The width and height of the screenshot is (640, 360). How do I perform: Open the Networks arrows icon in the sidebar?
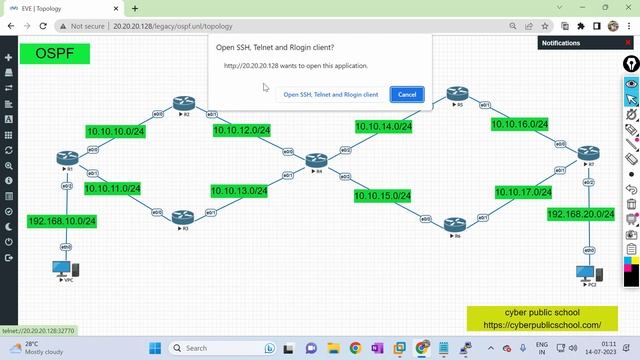pos(9,88)
